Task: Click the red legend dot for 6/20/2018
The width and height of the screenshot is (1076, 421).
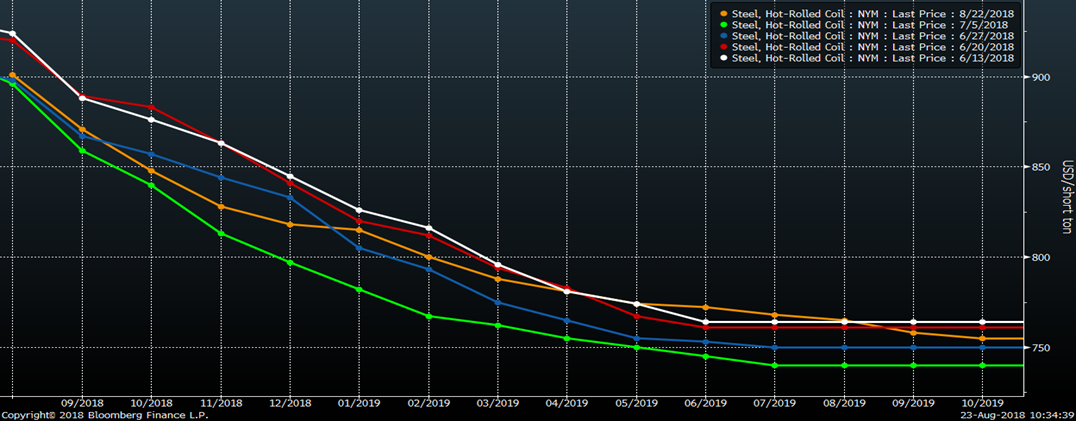Action: 724,46
